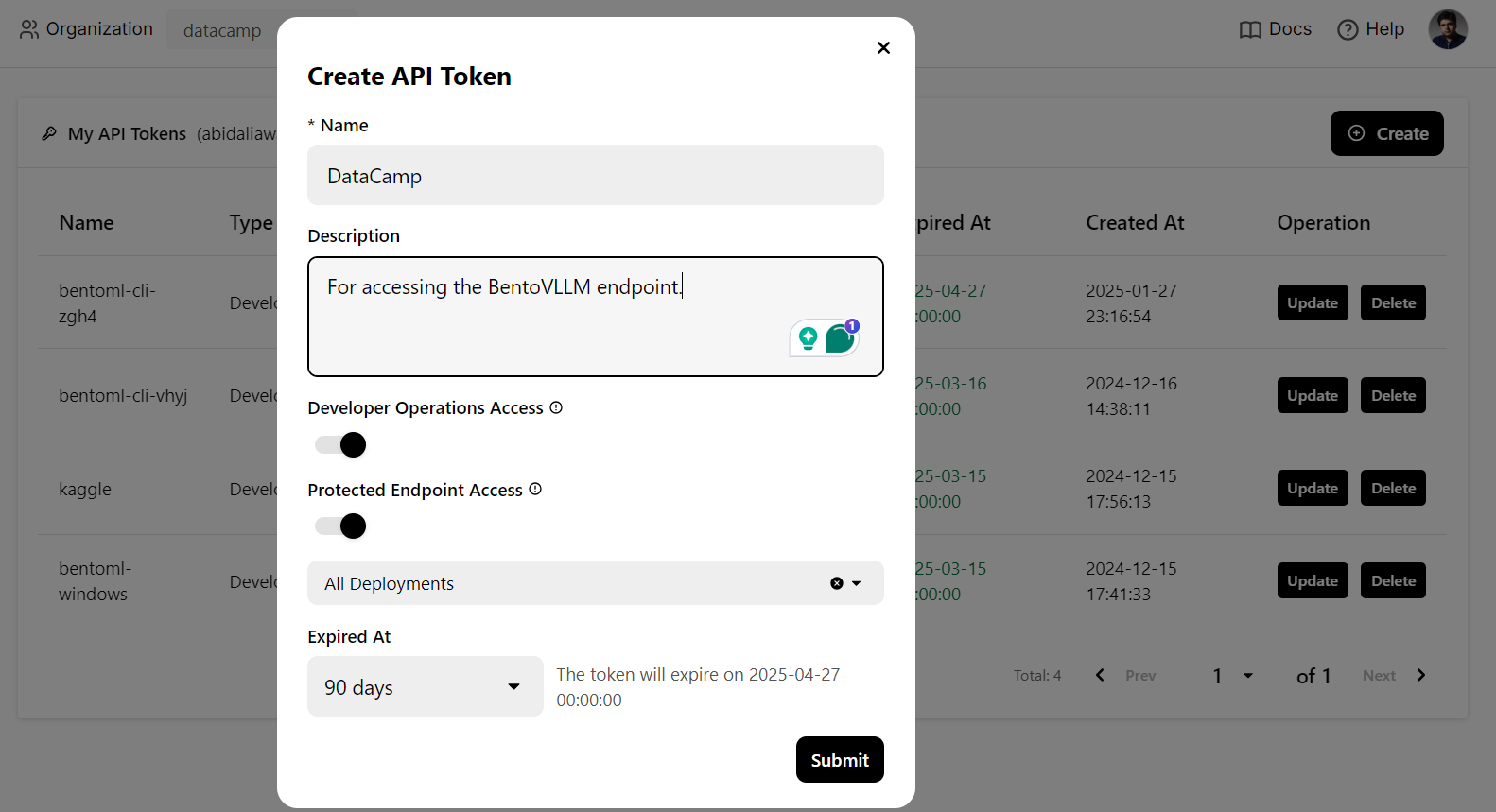Click the Organization label
This screenshot has height=812, width=1496.
click(99, 29)
